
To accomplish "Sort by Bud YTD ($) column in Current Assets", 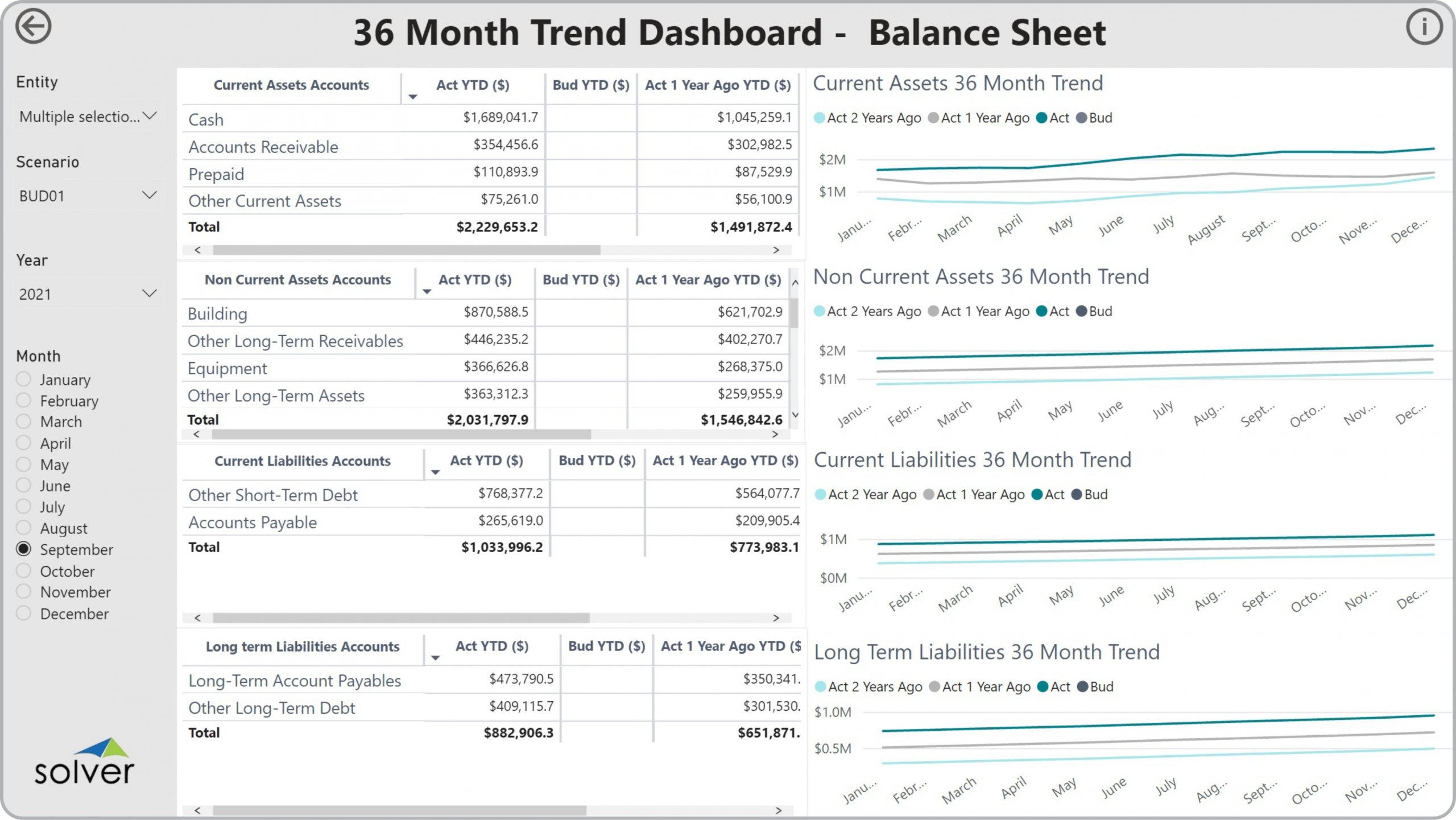I will tap(590, 85).
